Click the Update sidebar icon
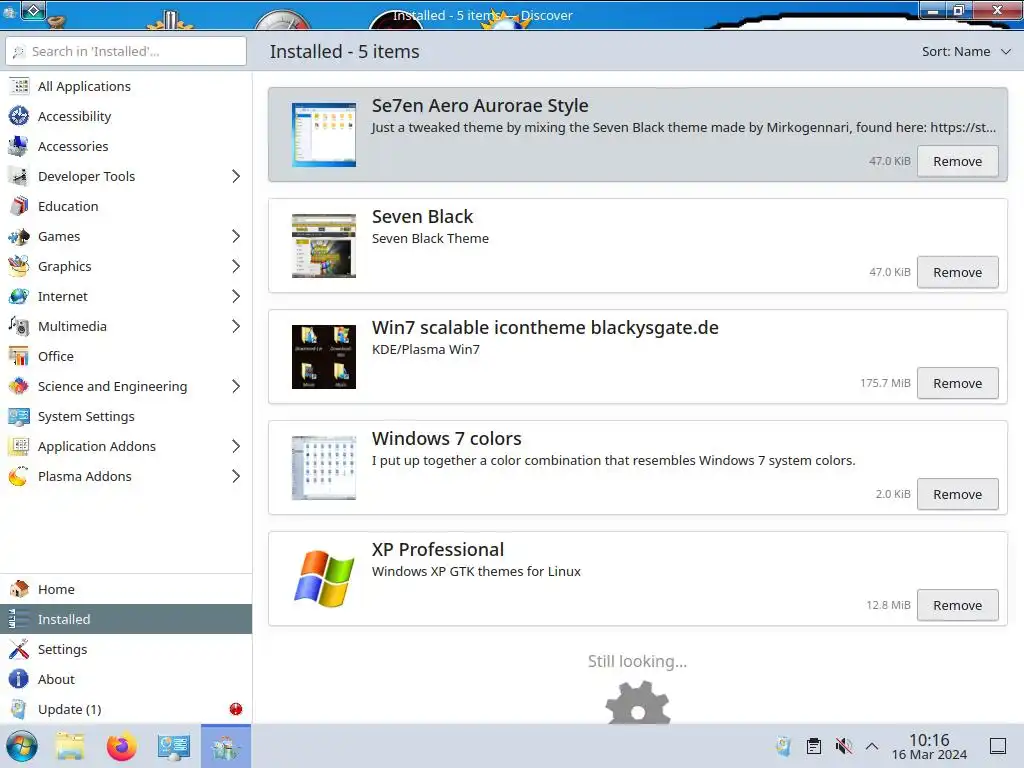 click(x=19, y=709)
